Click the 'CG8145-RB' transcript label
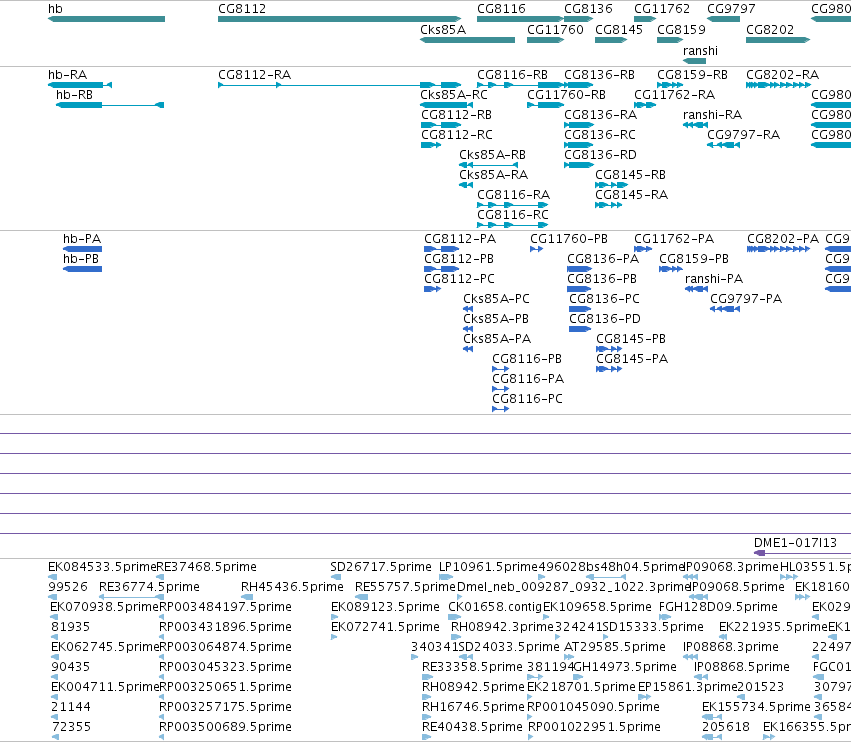Viewport: 851px width, 742px height. coord(631,175)
